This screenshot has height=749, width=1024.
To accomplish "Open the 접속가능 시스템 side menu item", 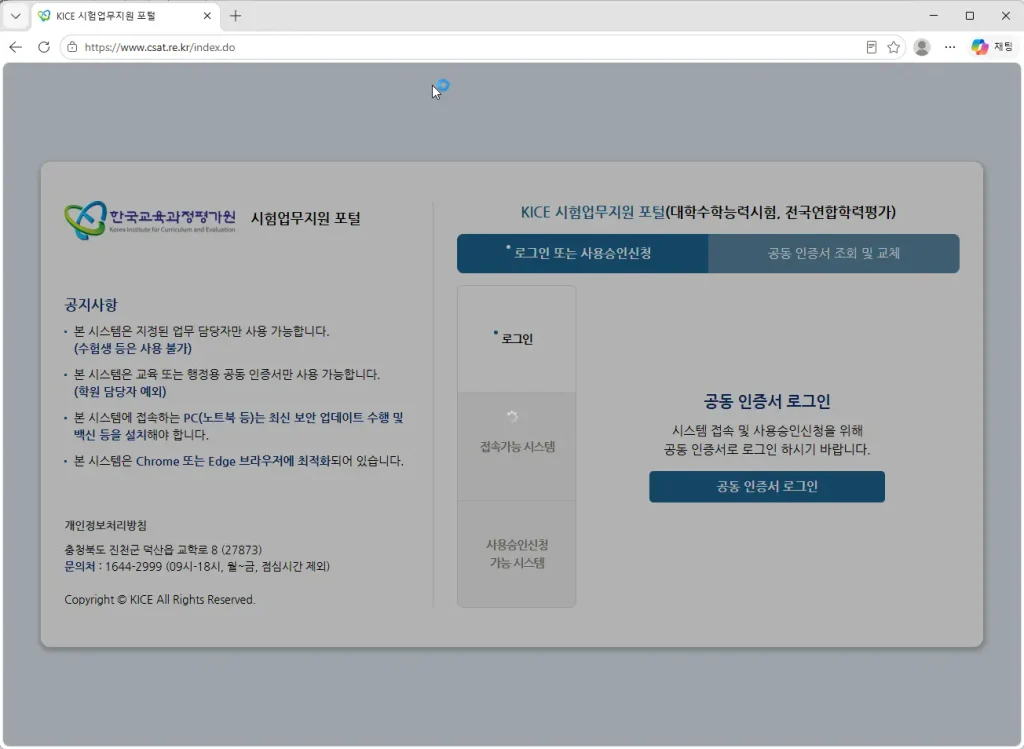I will tap(517, 447).
